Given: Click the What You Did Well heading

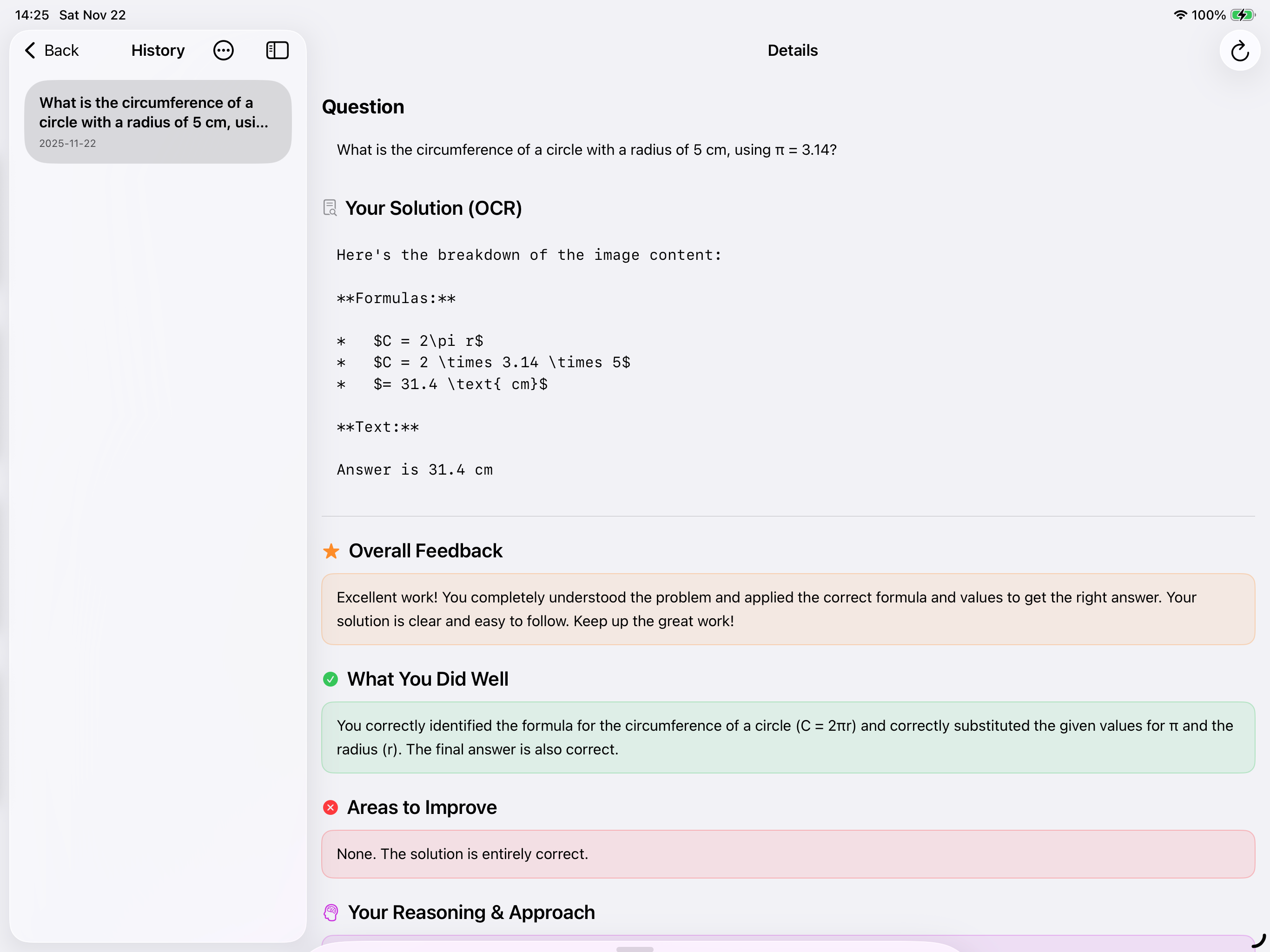Looking at the screenshot, I should [x=428, y=679].
